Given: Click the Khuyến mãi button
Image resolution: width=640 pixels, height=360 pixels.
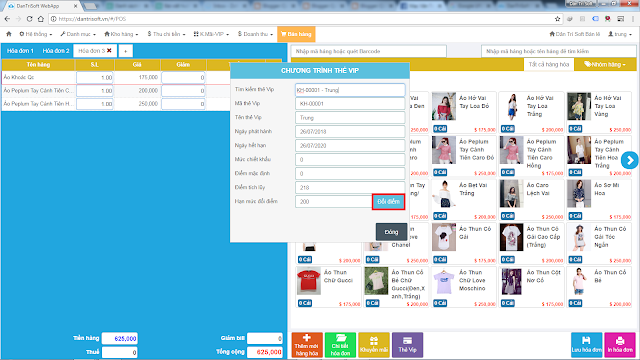Looking at the screenshot, I should pos(374,345).
